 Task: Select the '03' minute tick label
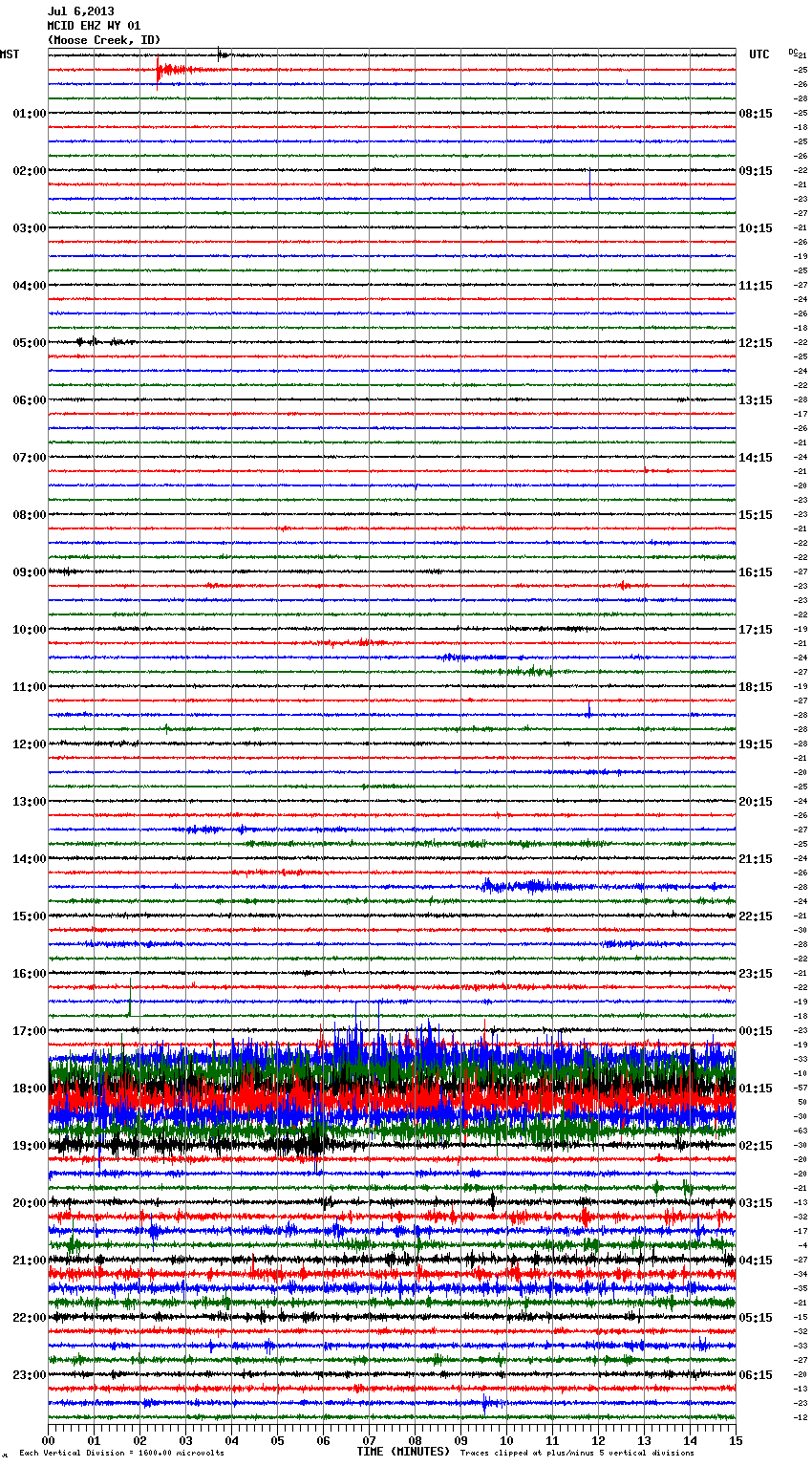185,1440
